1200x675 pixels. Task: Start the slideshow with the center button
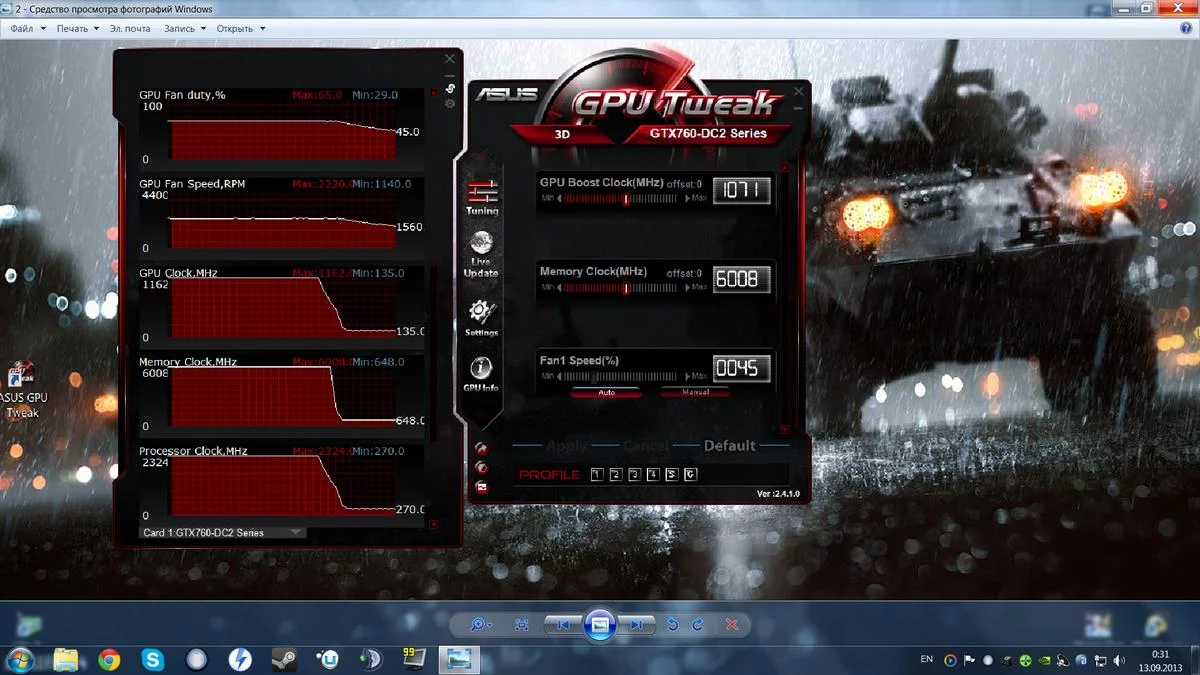[x=600, y=624]
